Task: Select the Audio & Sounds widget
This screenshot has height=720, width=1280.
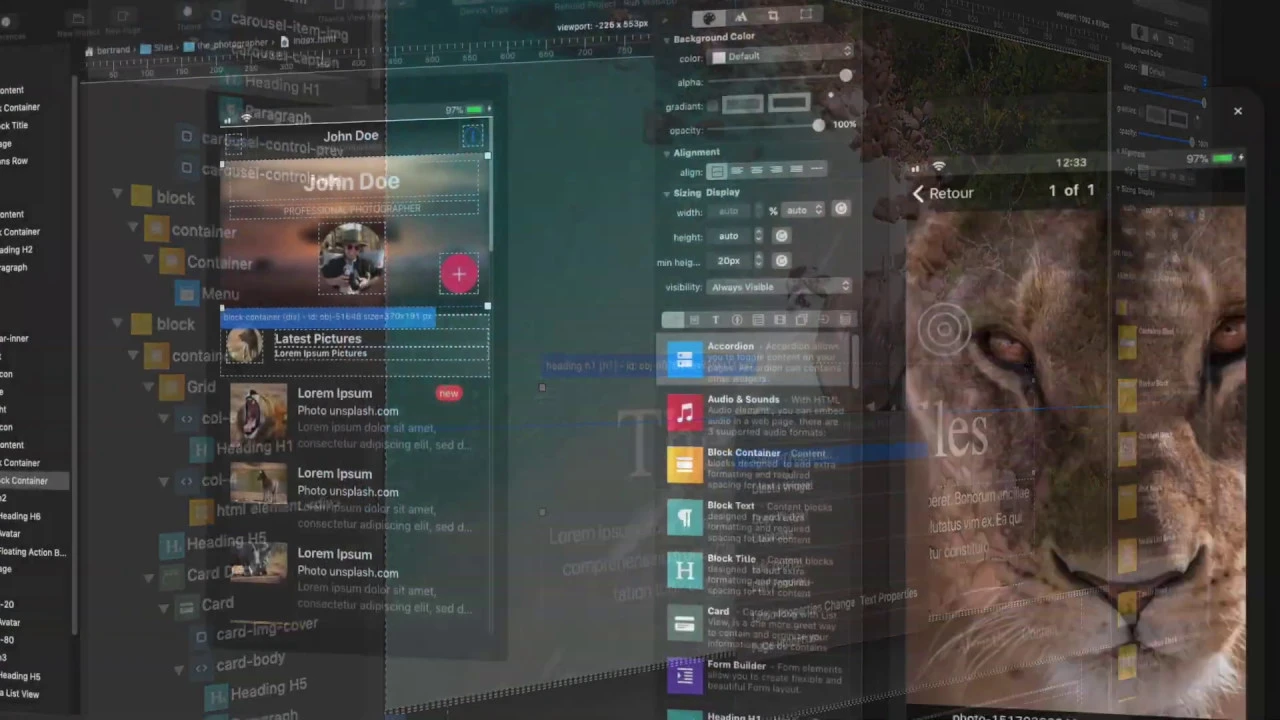Action: [x=756, y=412]
